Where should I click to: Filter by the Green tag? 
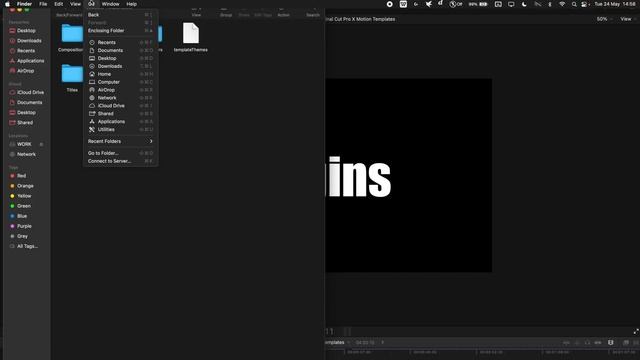click(x=24, y=206)
